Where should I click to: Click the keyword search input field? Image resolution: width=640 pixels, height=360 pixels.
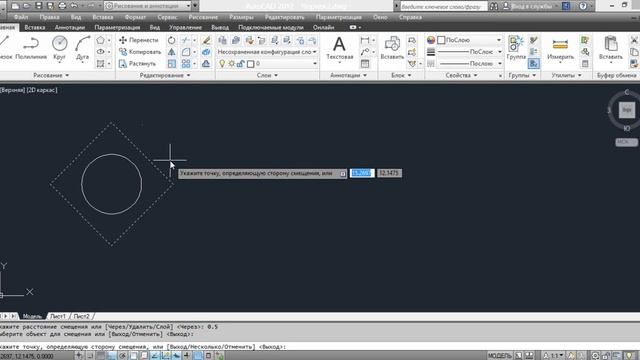click(x=443, y=7)
